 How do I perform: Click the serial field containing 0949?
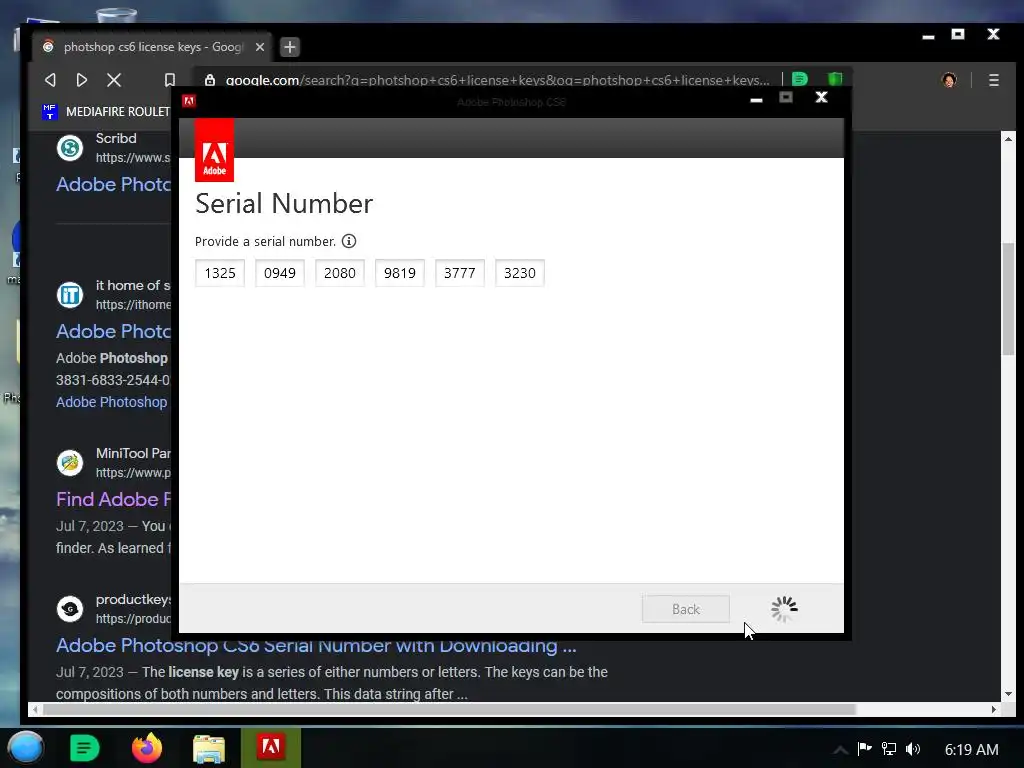[280, 273]
